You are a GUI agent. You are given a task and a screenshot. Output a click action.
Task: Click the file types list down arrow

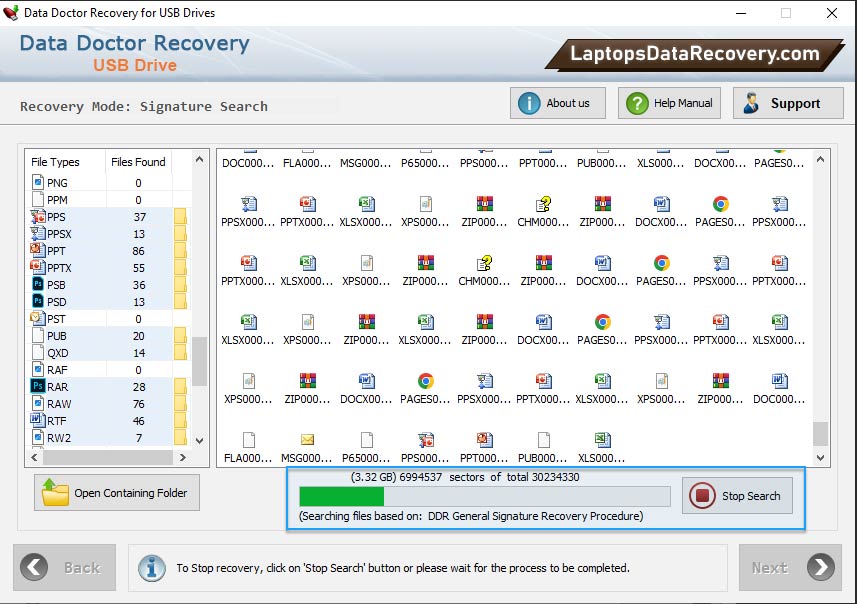coord(199,440)
